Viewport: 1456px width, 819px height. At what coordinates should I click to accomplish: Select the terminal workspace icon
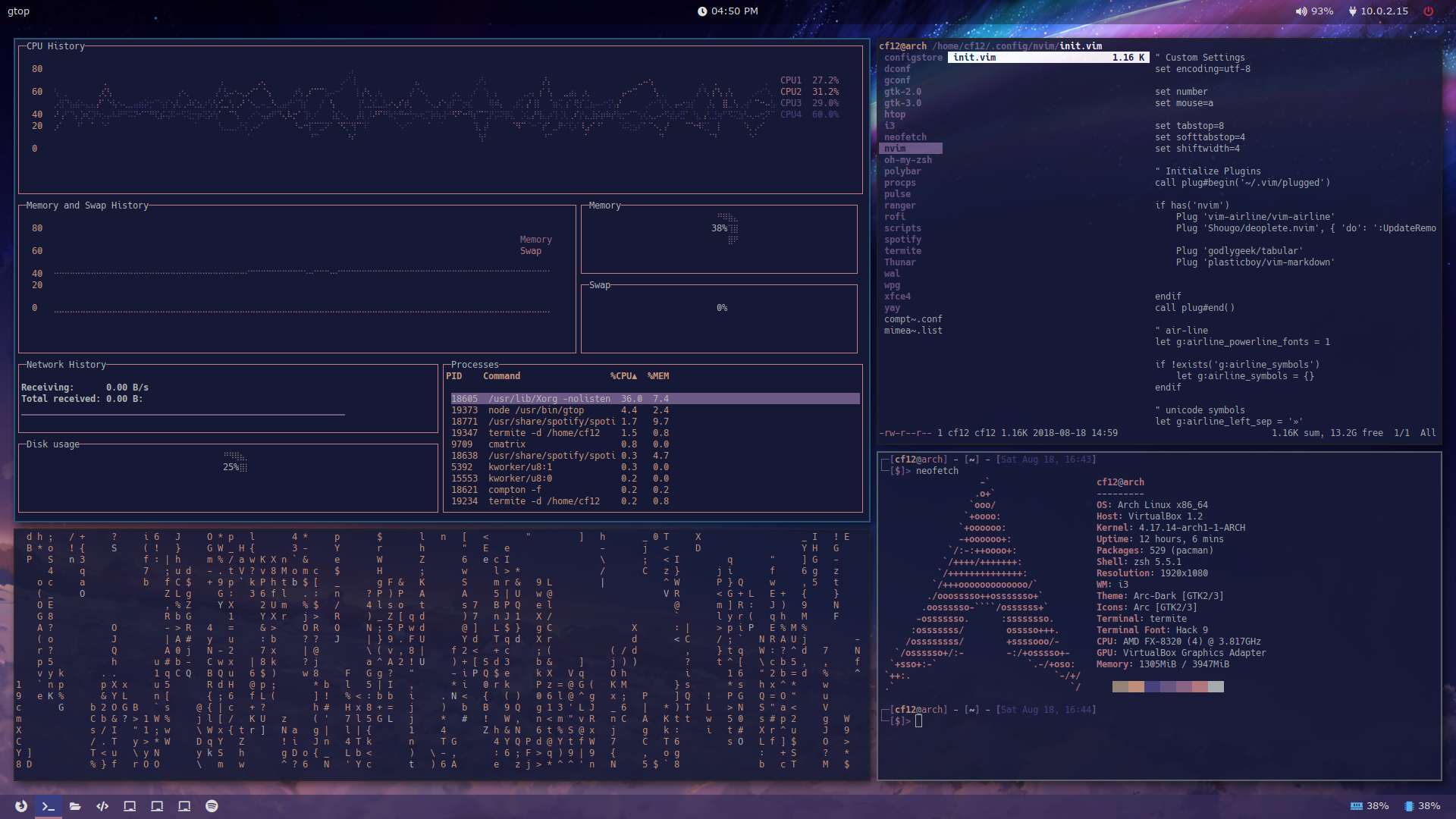(x=48, y=806)
